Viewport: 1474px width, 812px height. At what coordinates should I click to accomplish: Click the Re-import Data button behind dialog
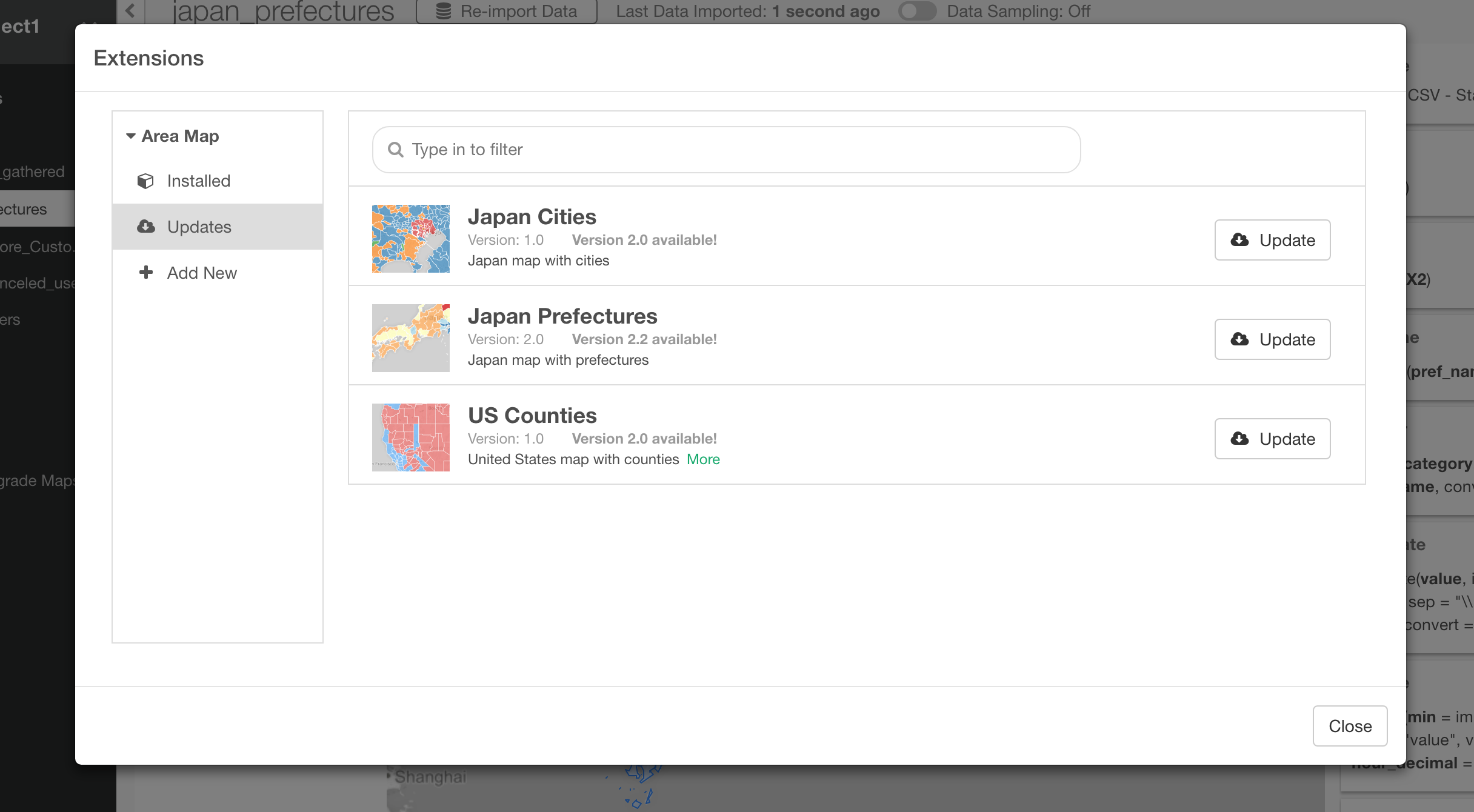pos(507,12)
